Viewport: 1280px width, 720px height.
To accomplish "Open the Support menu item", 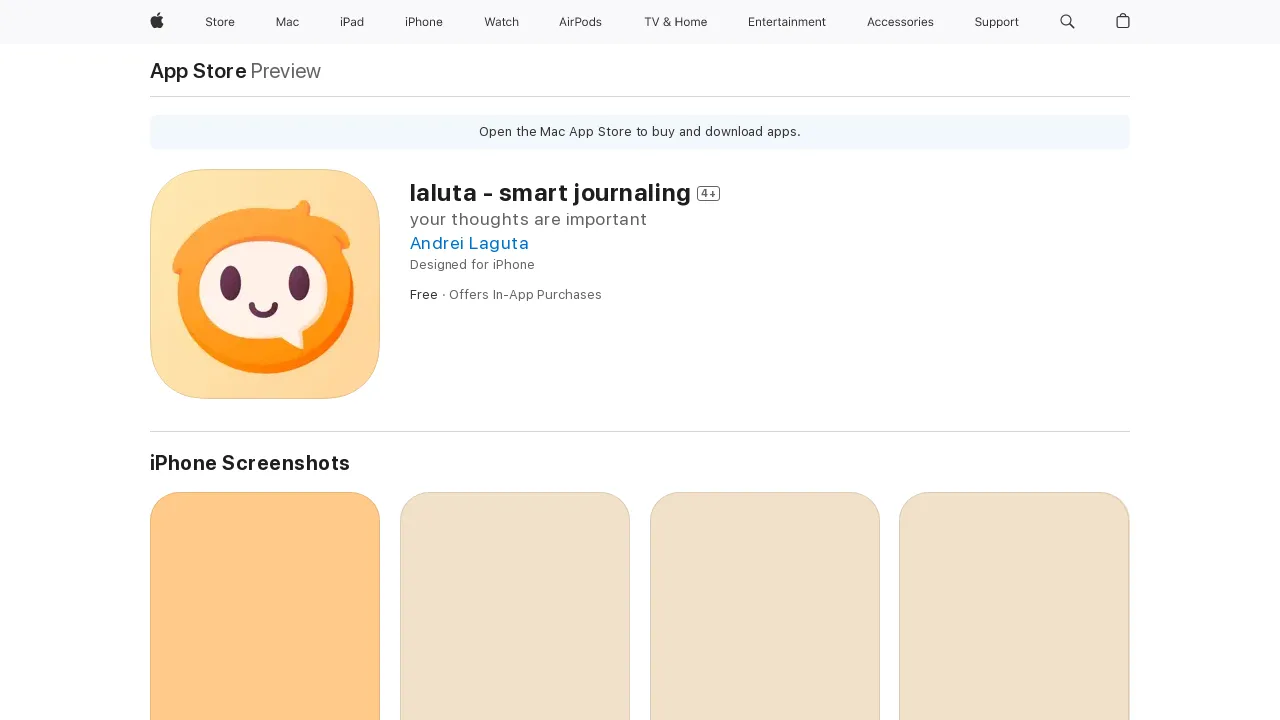I will pyautogui.click(x=996, y=22).
